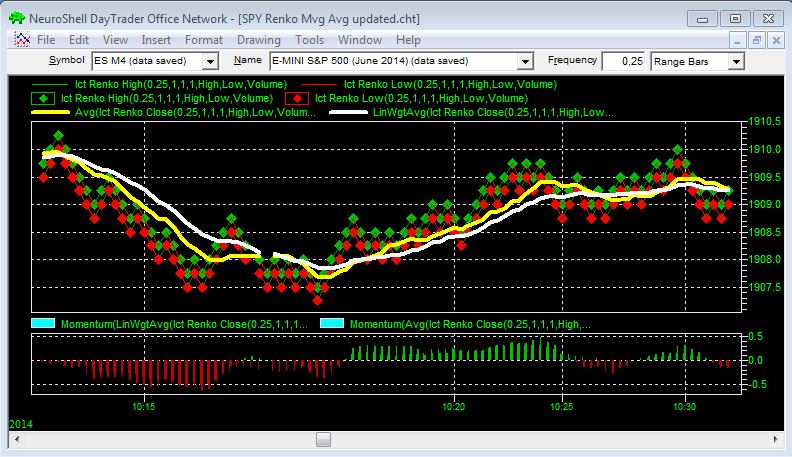Image resolution: width=792 pixels, height=457 pixels.
Task: Click red diamond Ict Renko Low legend icon
Action: [x=297, y=98]
